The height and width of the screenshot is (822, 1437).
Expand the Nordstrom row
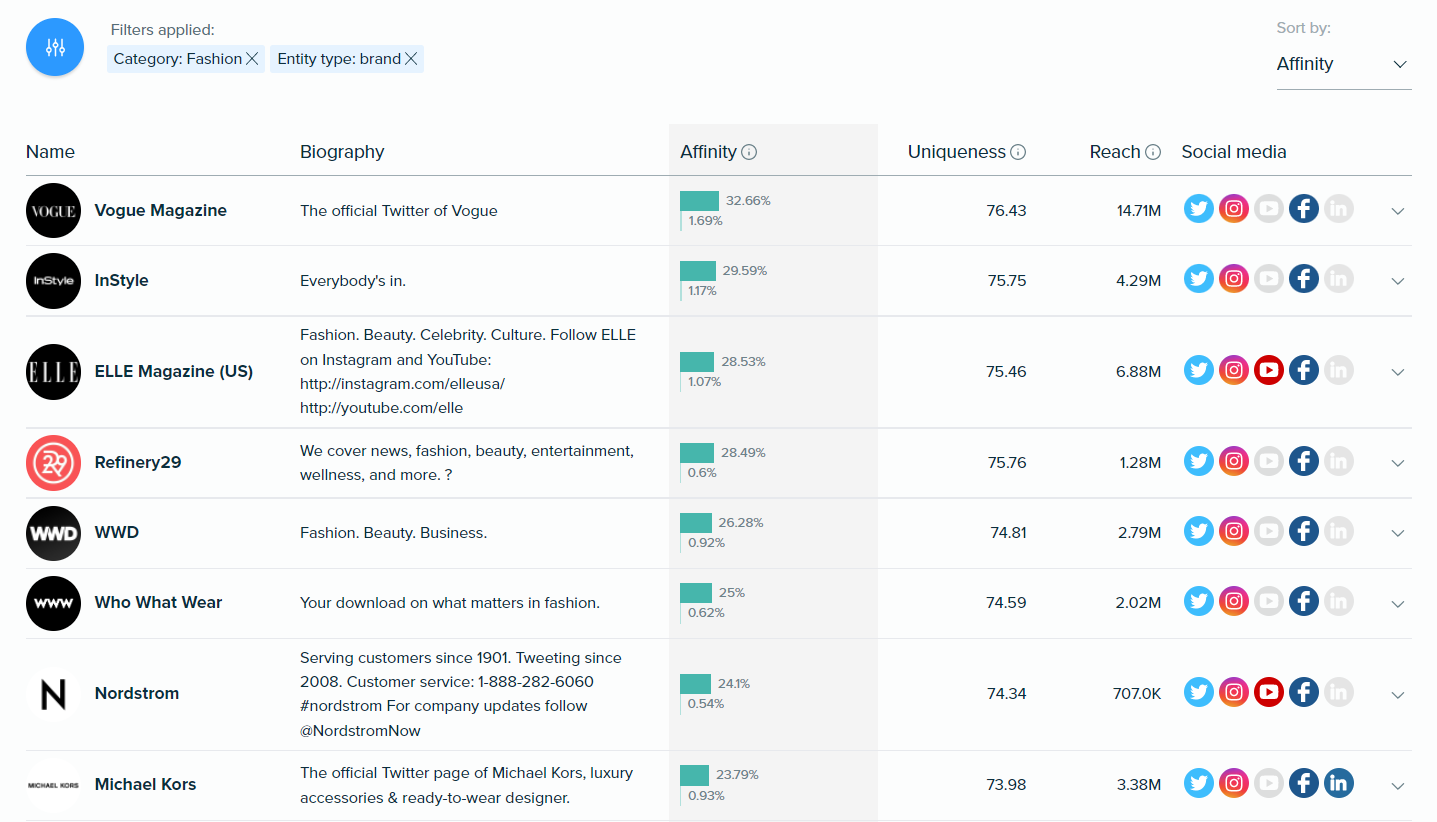[1398, 694]
